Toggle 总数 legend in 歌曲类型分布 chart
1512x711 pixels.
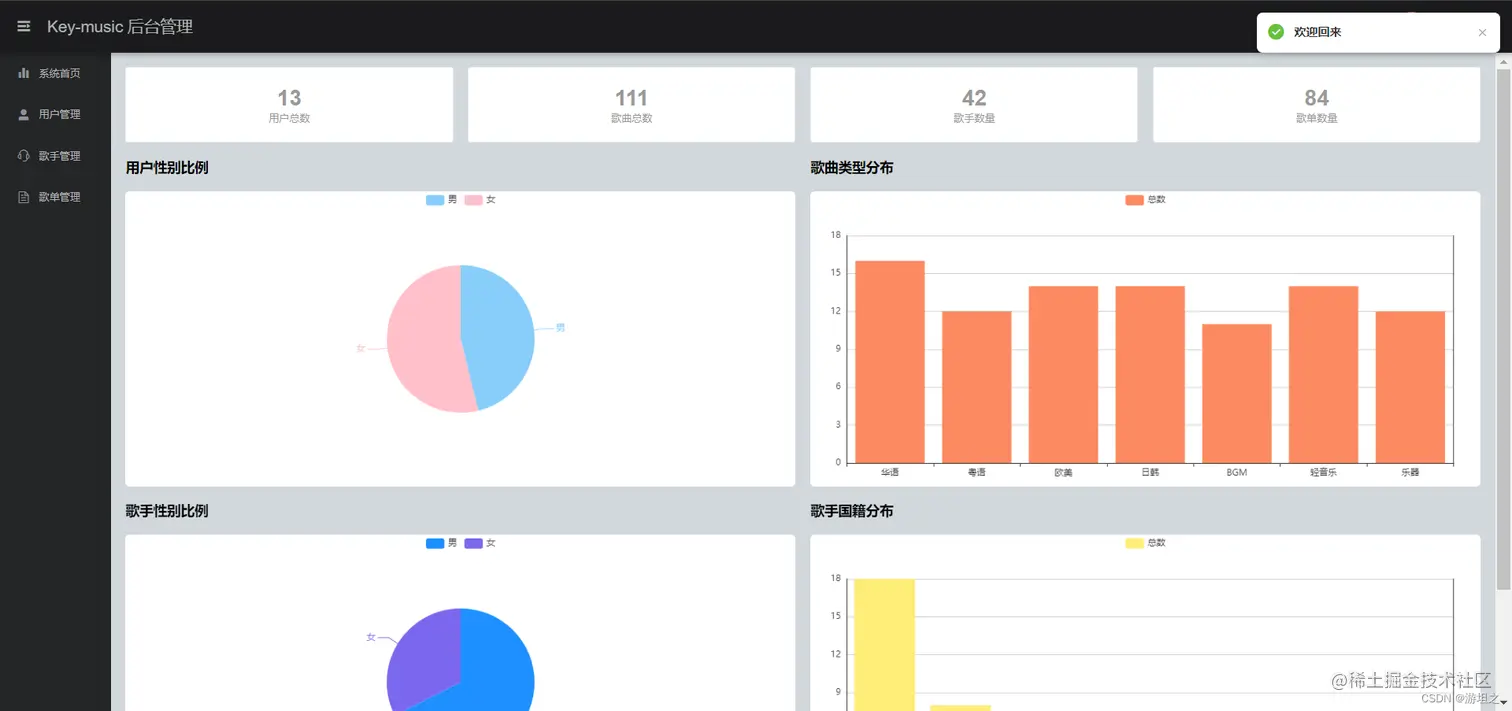tap(1145, 200)
